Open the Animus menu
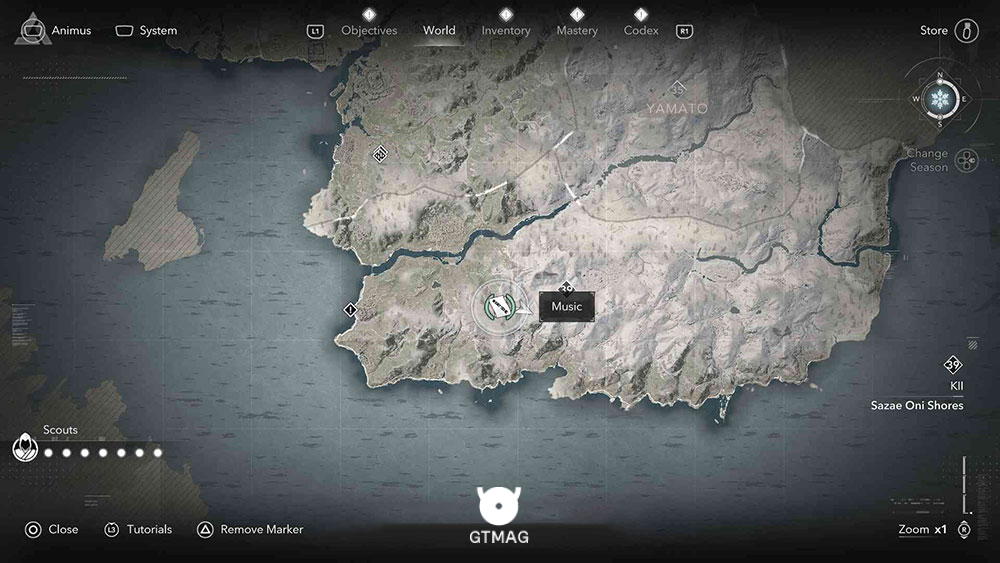1000x563 pixels. point(71,31)
